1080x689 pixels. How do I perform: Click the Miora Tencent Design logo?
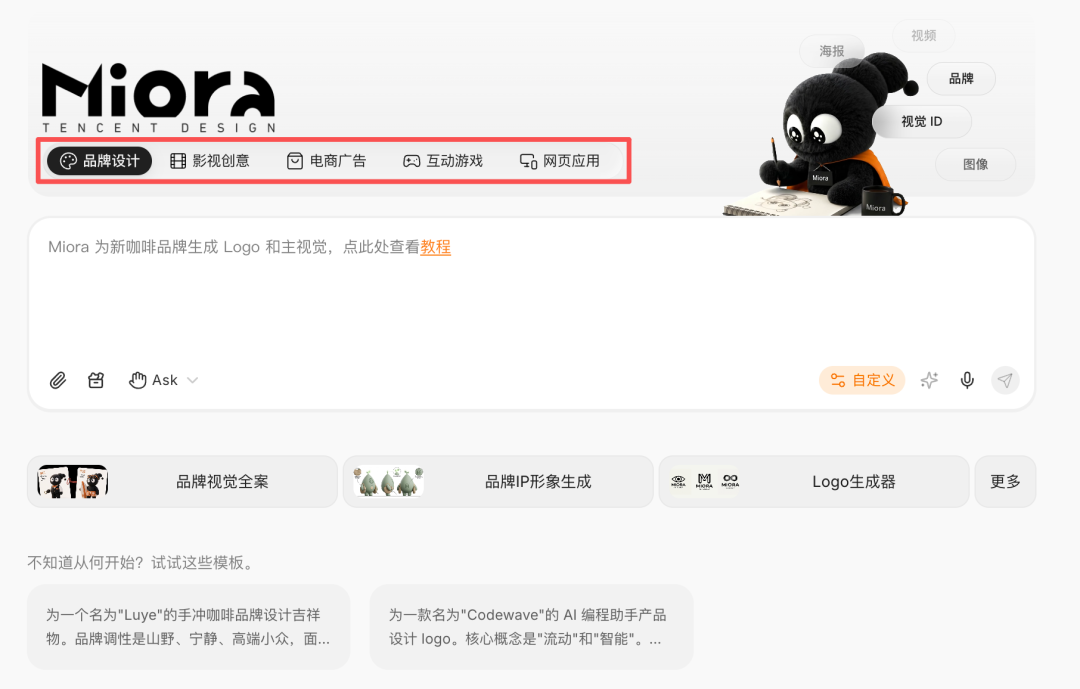(x=159, y=98)
